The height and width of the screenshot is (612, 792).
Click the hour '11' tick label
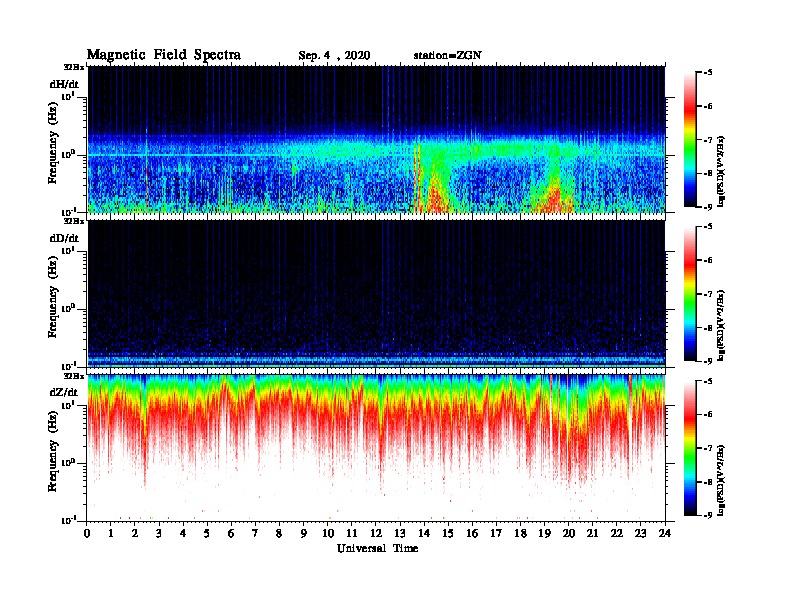click(352, 534)
